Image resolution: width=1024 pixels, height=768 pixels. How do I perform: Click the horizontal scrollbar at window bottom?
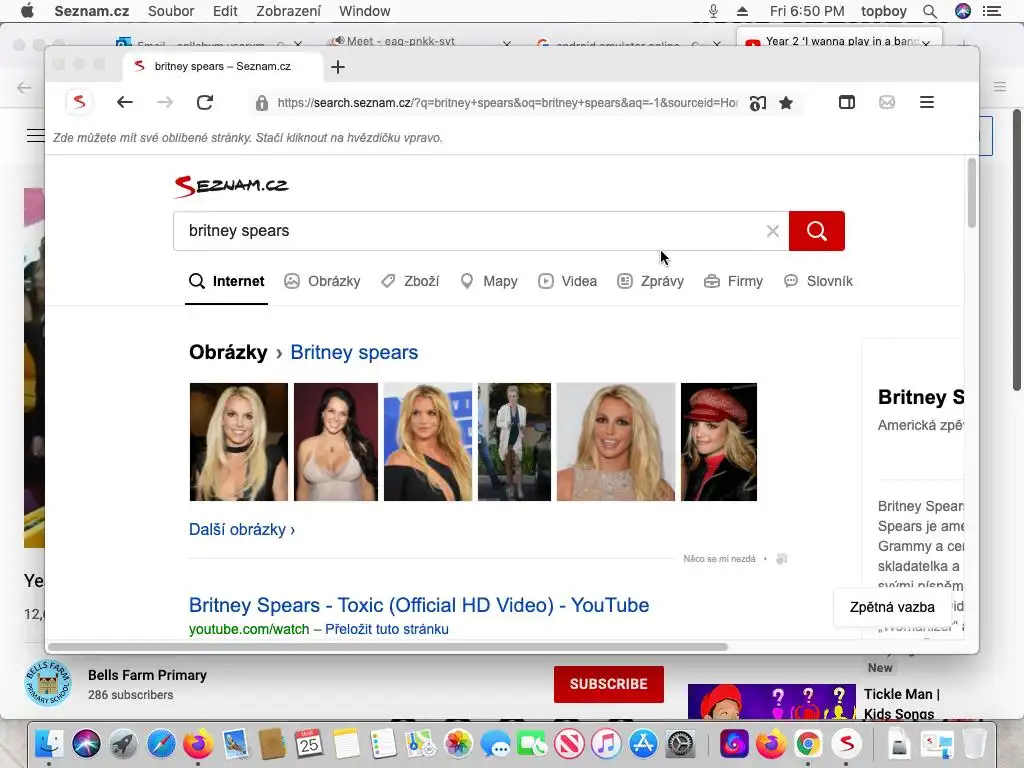[x=388, y=647]
